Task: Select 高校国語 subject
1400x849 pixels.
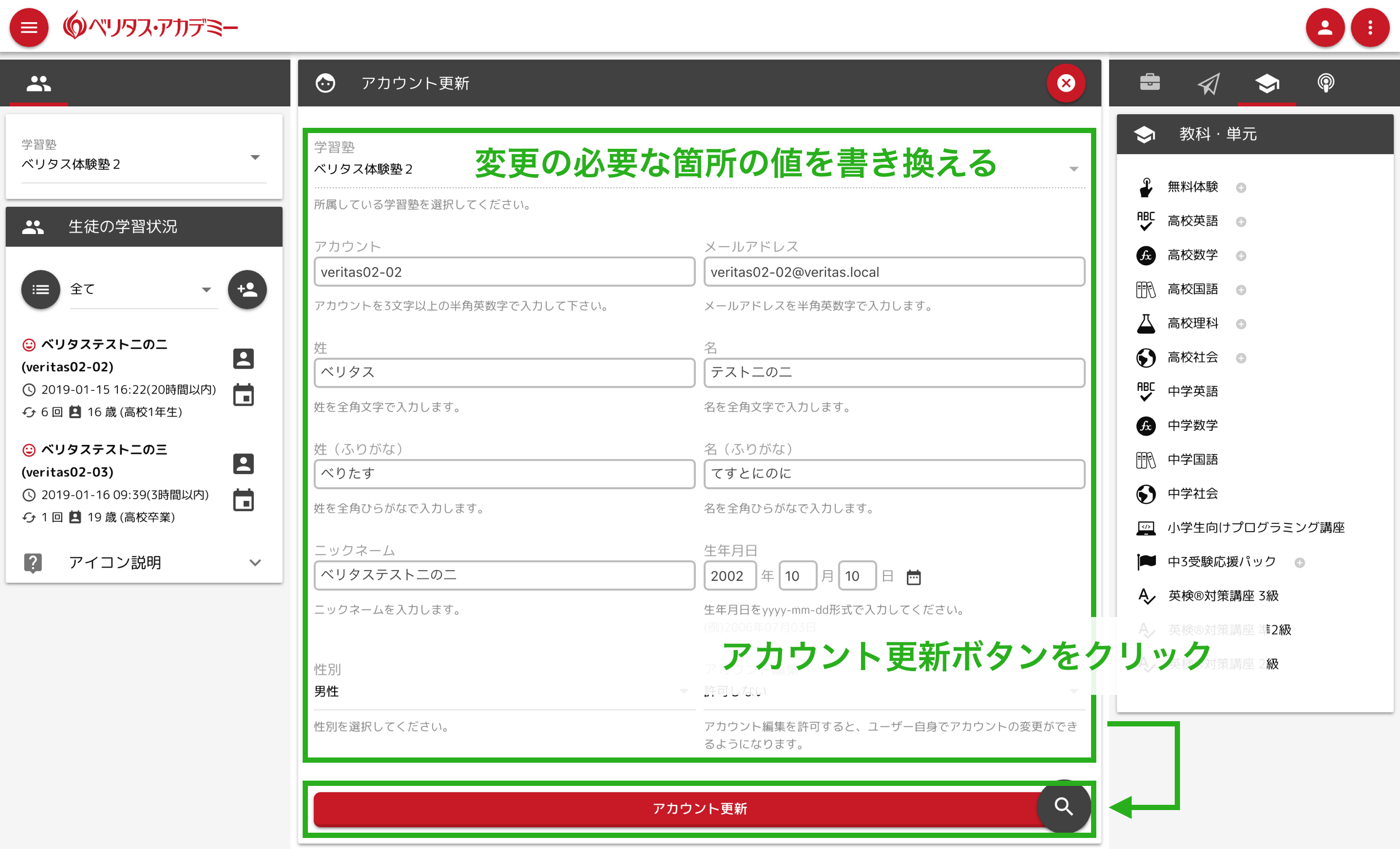Action: [x=1192, y=289]
